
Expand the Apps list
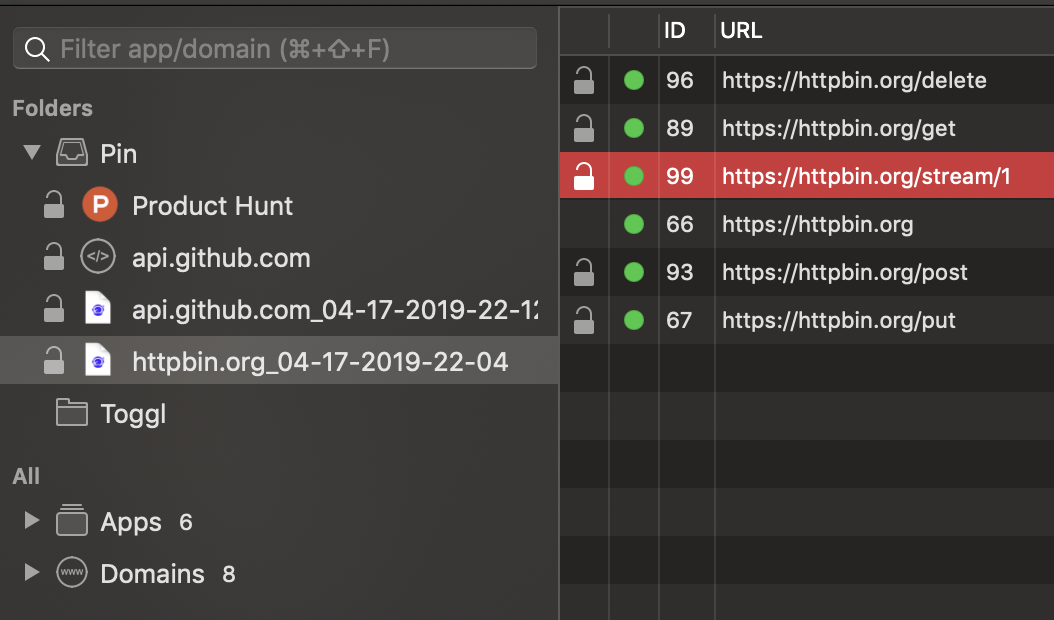[31, 519]
